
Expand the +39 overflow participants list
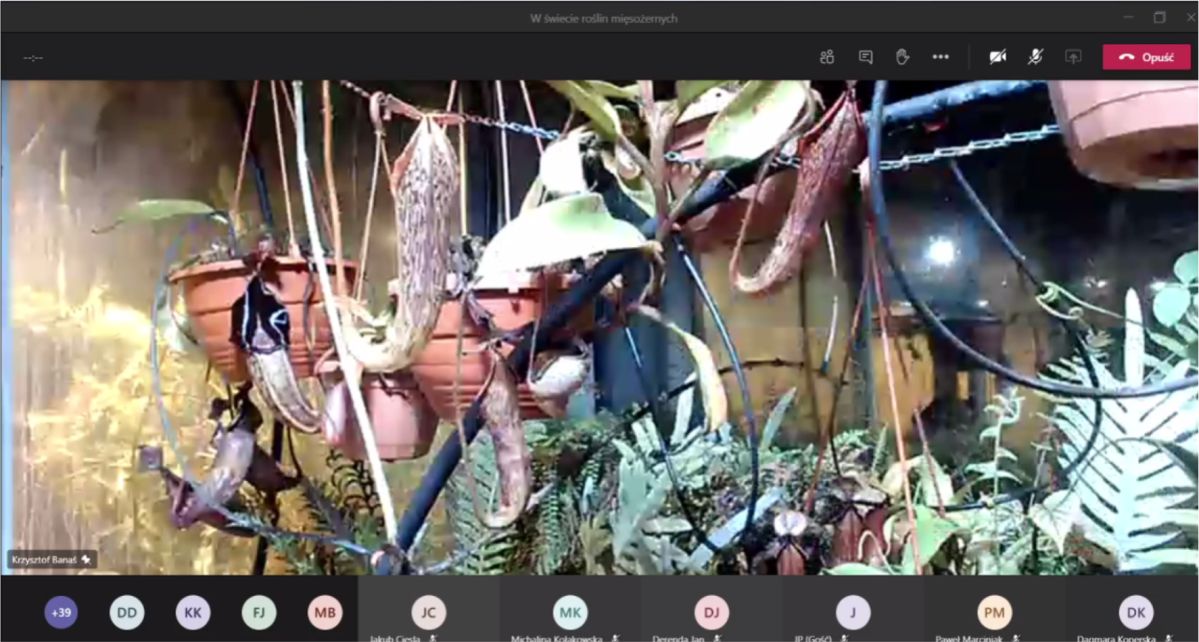[61, 612]
